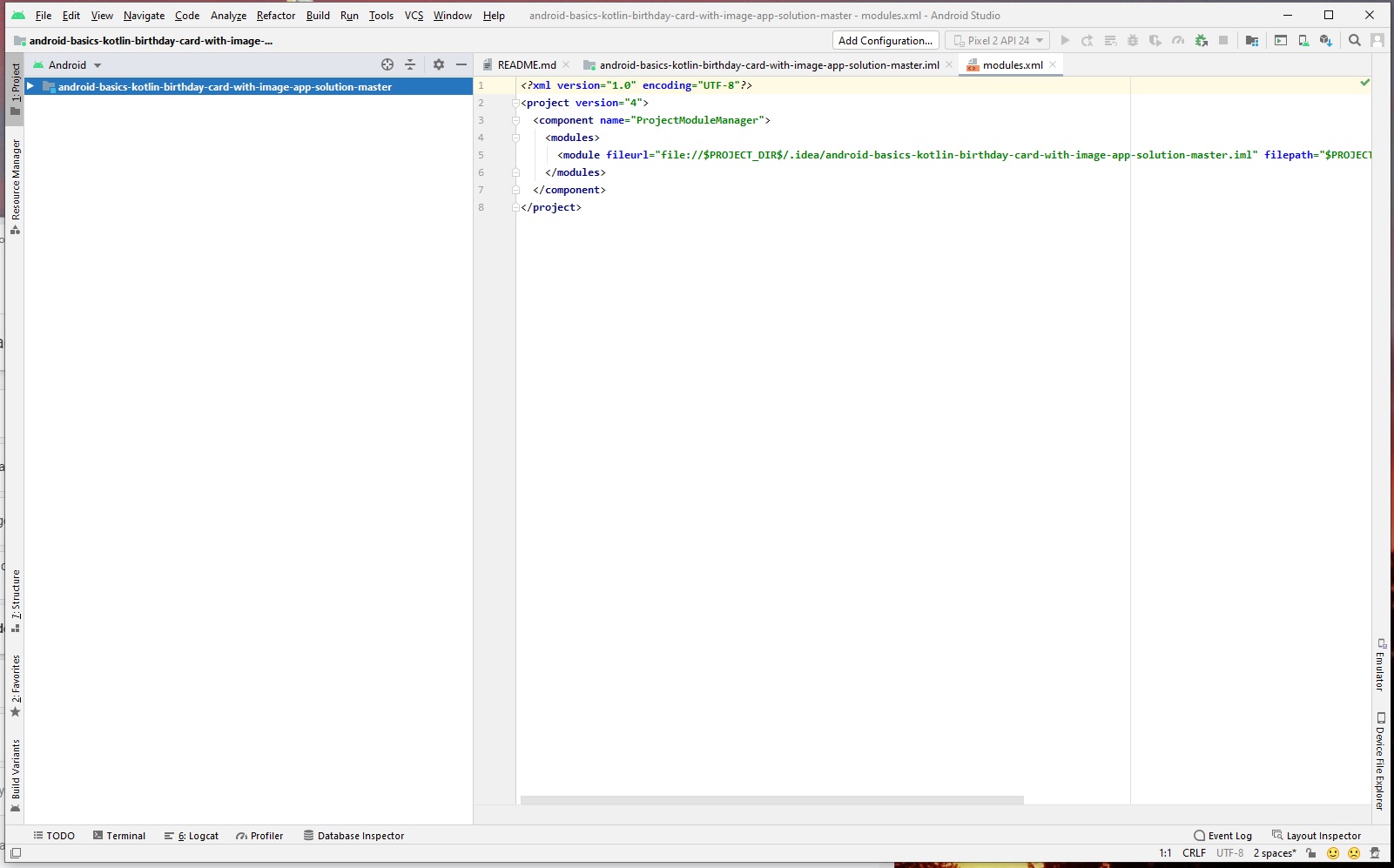Start debugging with the Debug icon
Image resolution: width=1394 pixels, height=868 pixels.
point(1133,41)
